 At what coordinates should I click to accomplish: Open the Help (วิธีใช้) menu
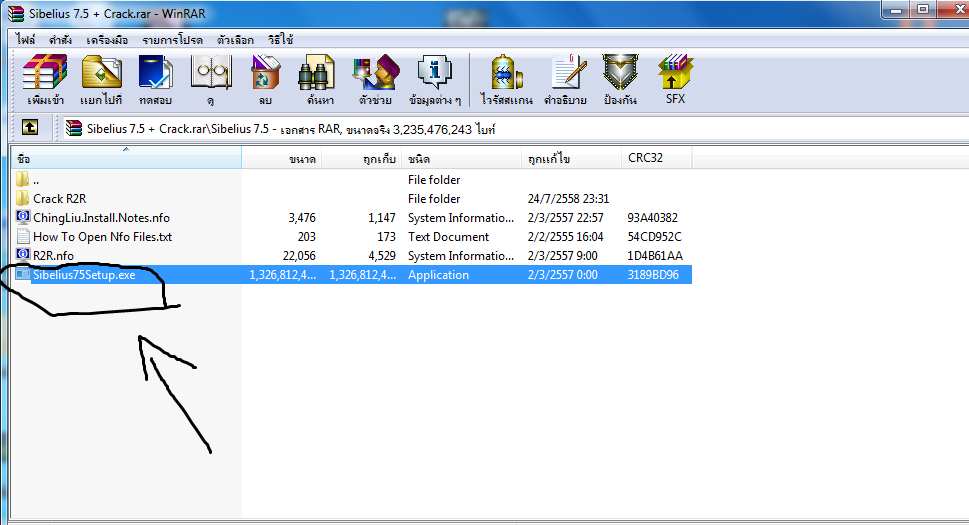pyautogui.click(x=281, y=40)
